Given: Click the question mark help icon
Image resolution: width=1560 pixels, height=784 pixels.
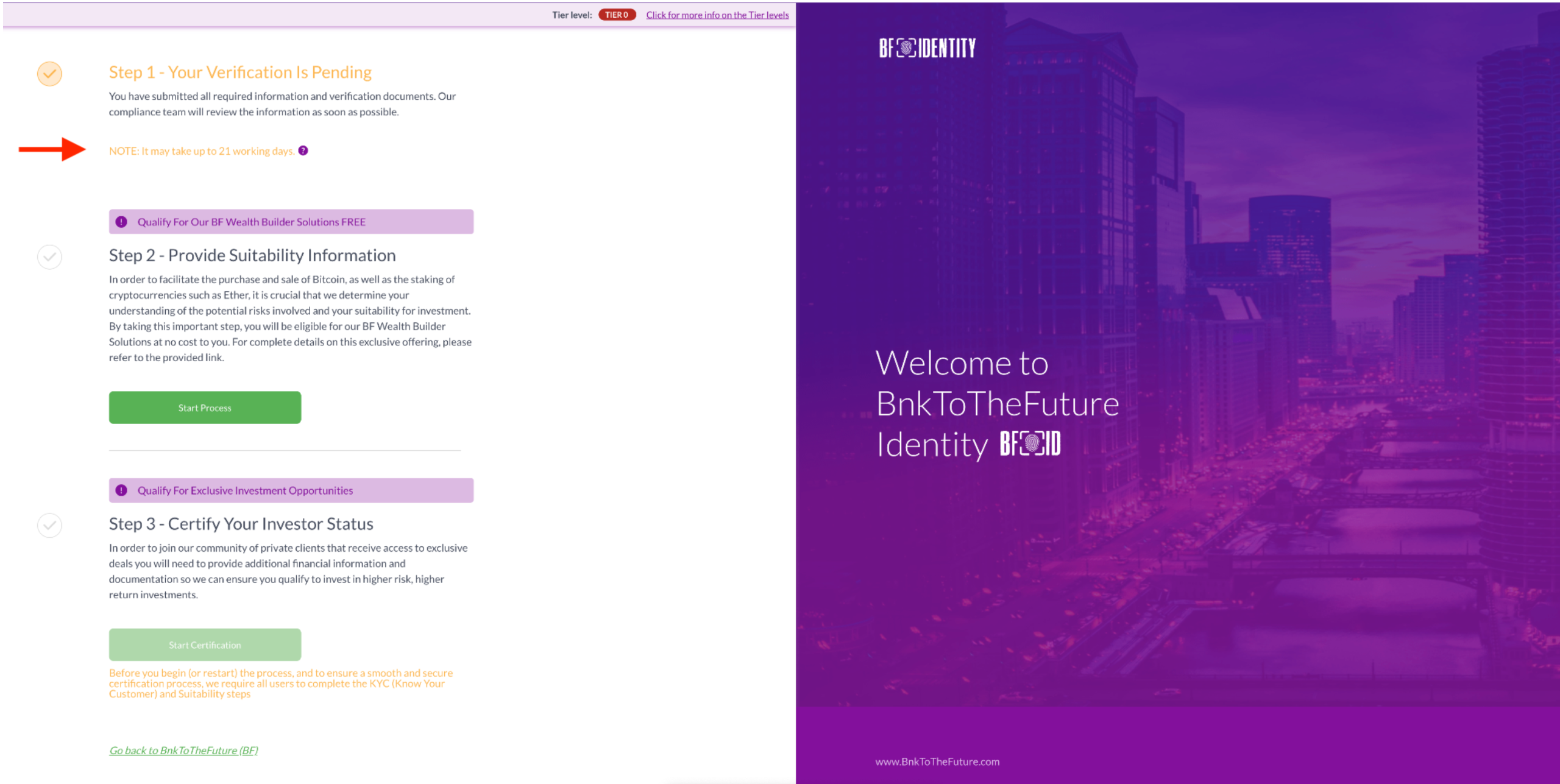Looking at the screenshot, I should [x=303, y=150].
